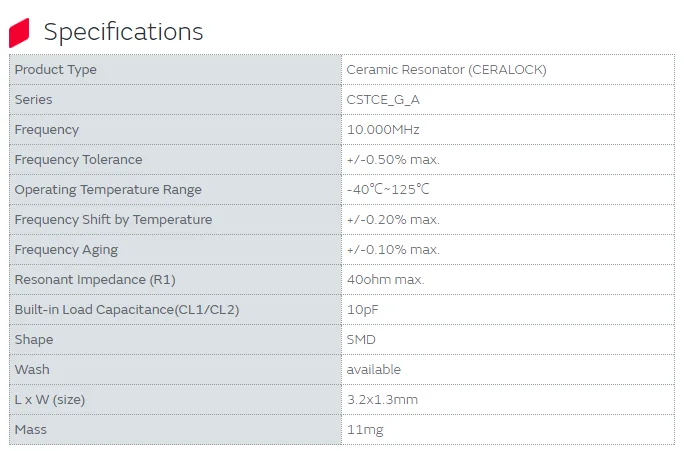
Task: Click the +/-0.50% max. tolerance value
Action: coord(393,160)
